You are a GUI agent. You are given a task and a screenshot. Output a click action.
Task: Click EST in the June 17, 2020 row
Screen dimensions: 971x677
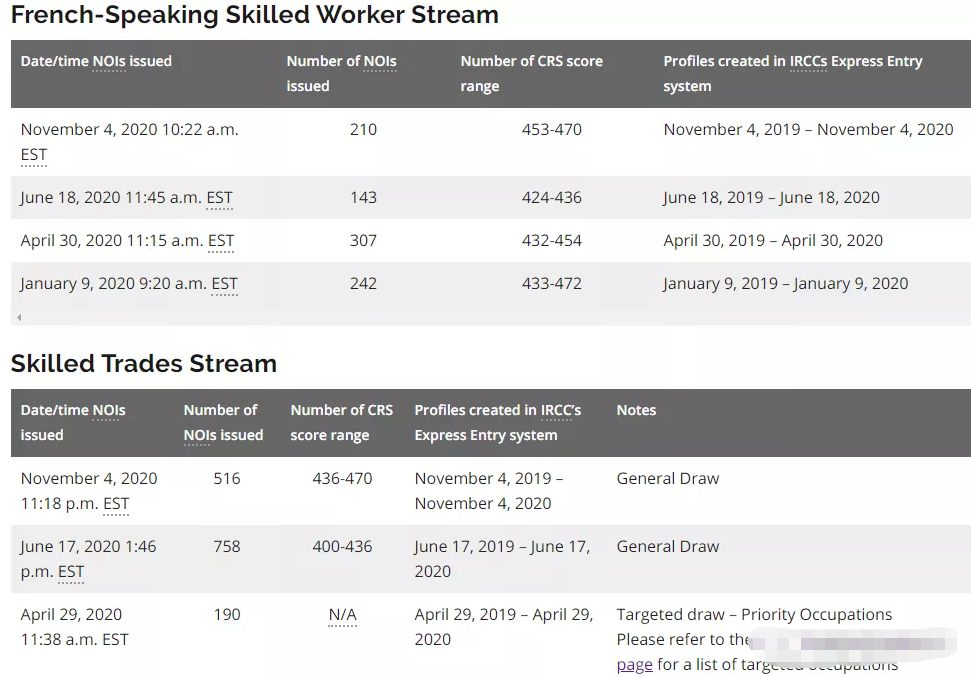[71, 572]
